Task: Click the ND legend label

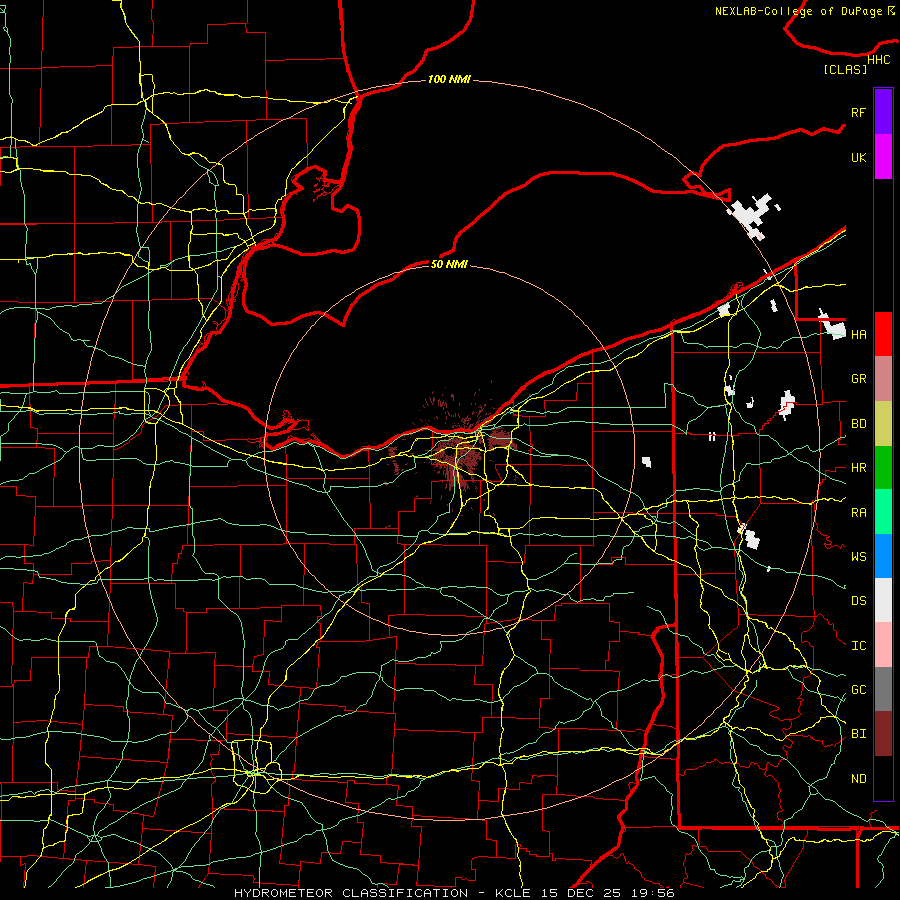Action: (x=858, y=779)
